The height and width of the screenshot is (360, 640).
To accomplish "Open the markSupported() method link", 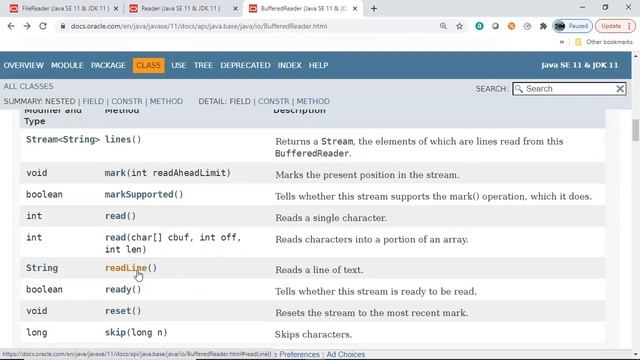I will 139,195.
